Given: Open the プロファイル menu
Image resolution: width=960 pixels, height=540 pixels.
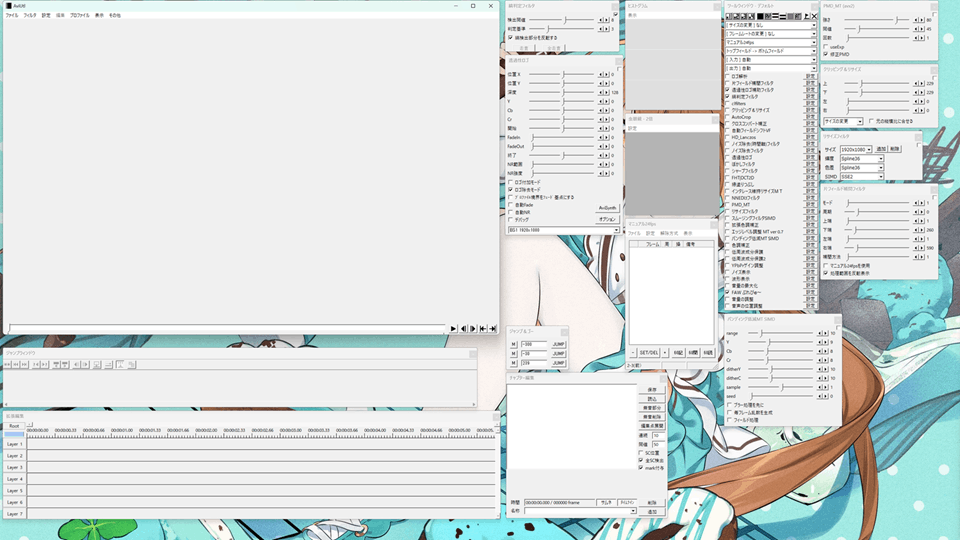Looking at the screenshot, I should (x=80, y=15).
